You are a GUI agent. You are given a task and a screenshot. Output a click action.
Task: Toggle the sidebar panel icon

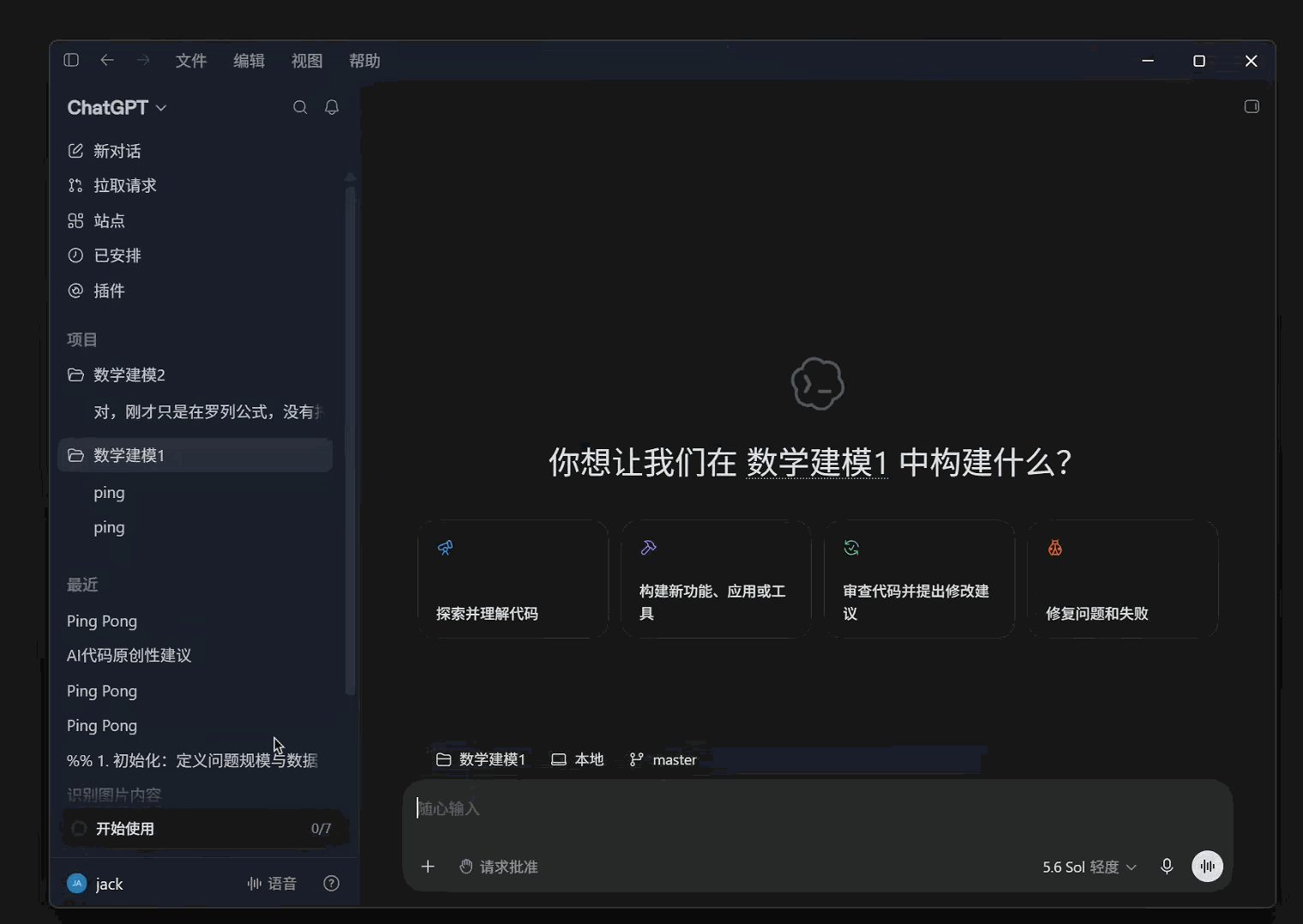pos(71,60)
